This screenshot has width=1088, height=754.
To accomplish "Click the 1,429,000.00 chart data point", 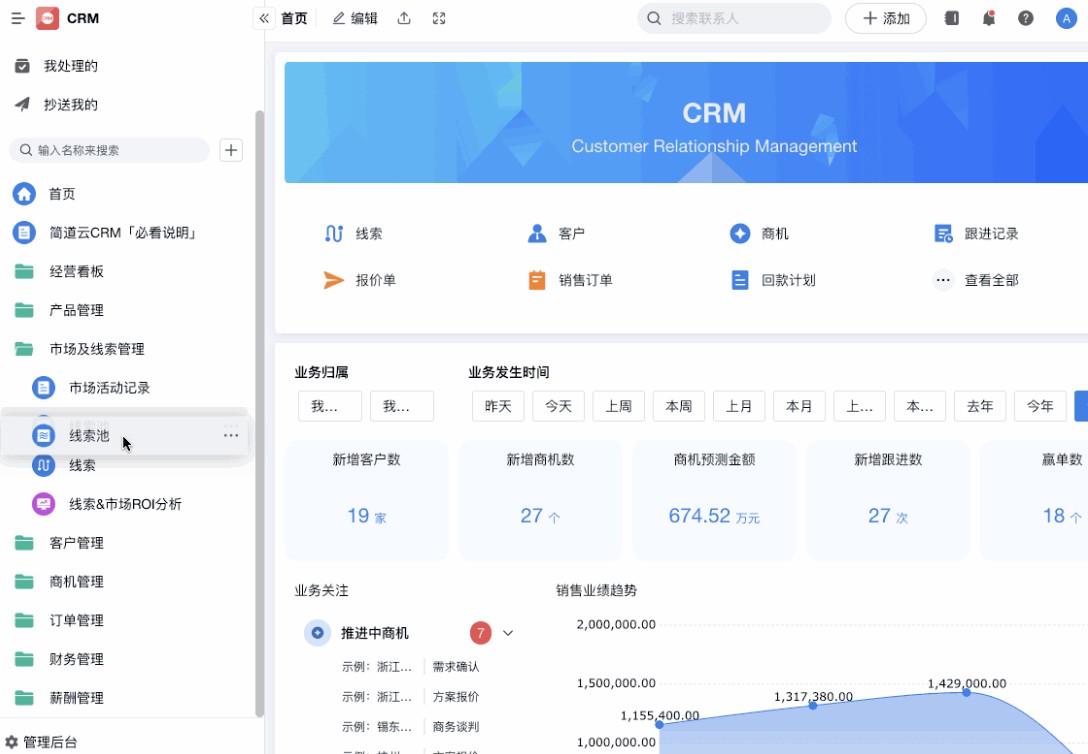I will 967,692.
